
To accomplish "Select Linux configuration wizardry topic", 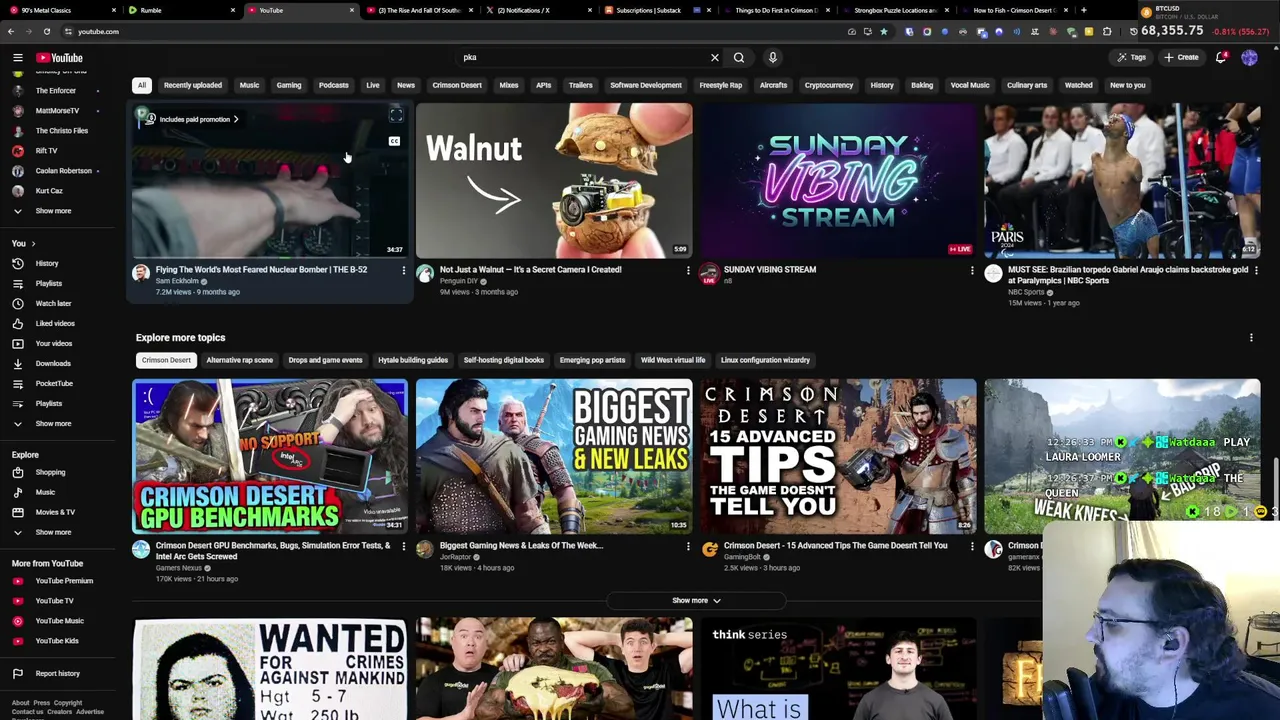I will (x=765, y=360).
